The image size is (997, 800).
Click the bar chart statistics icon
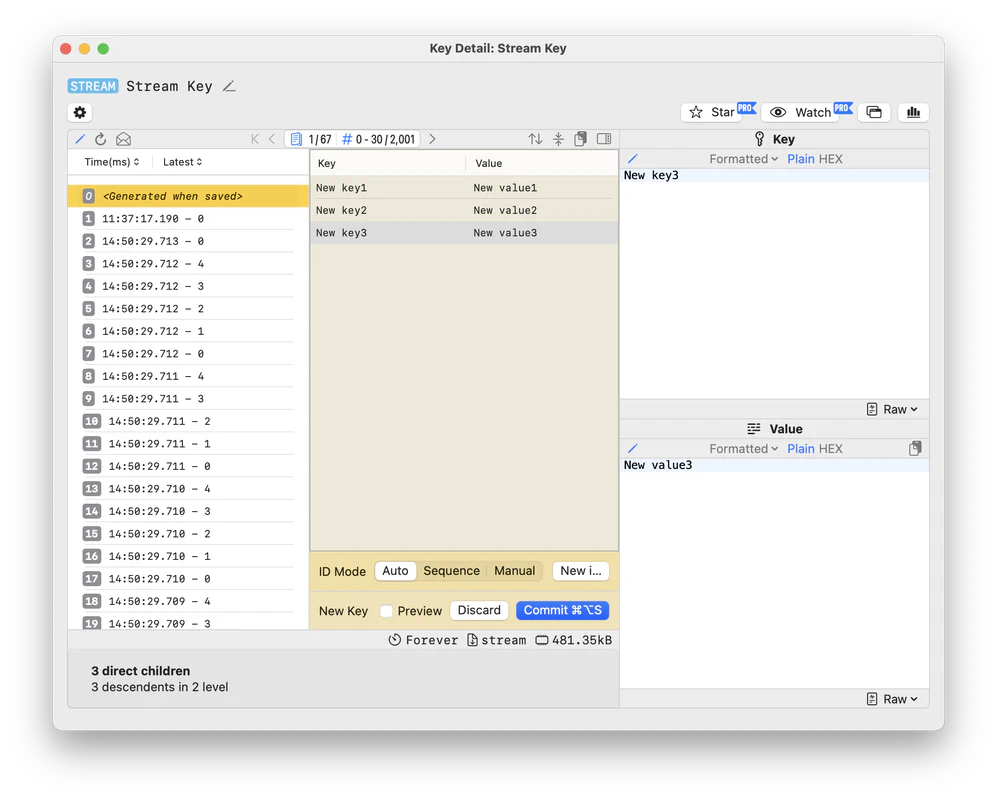[913, 112]
